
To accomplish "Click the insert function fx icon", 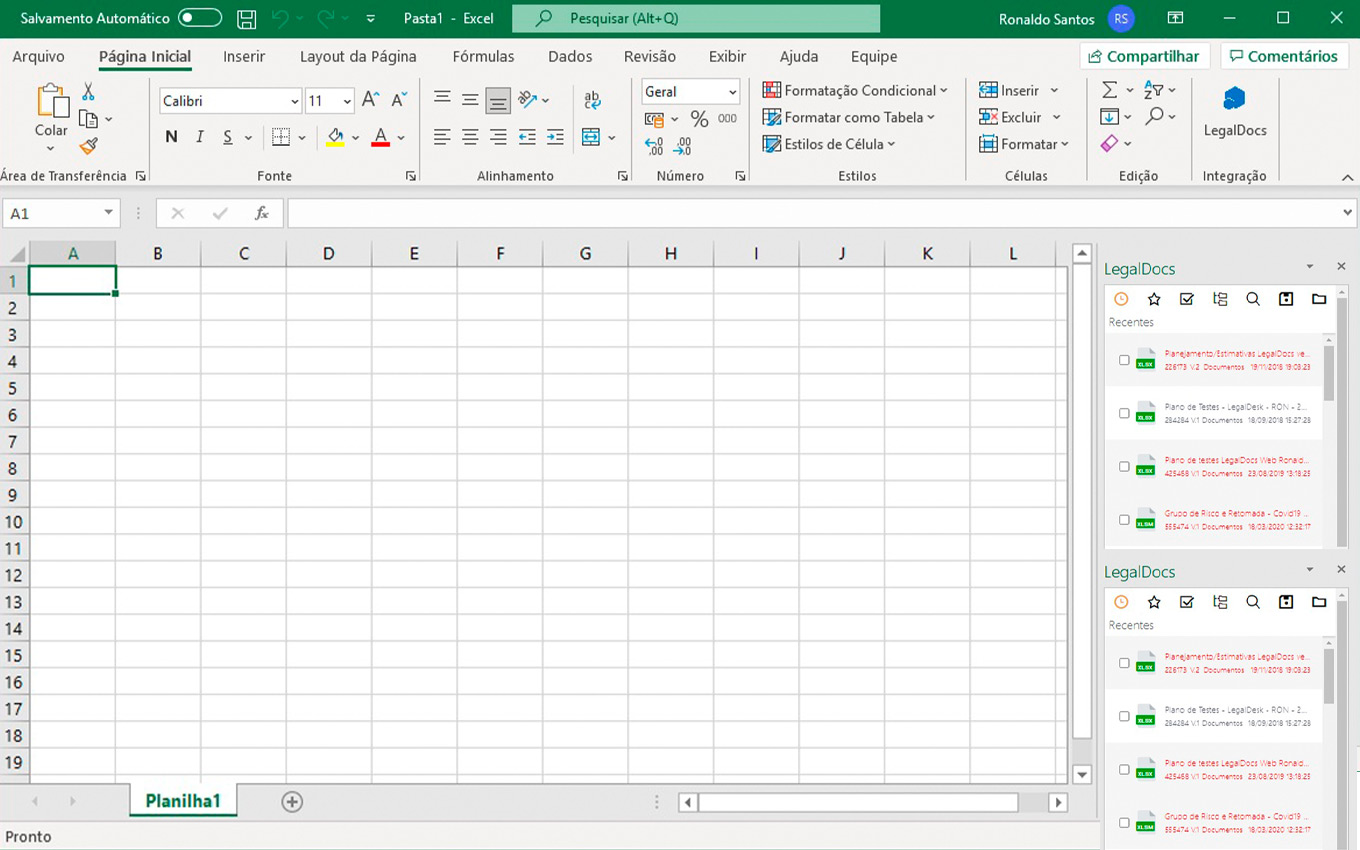I will (261, 213).
